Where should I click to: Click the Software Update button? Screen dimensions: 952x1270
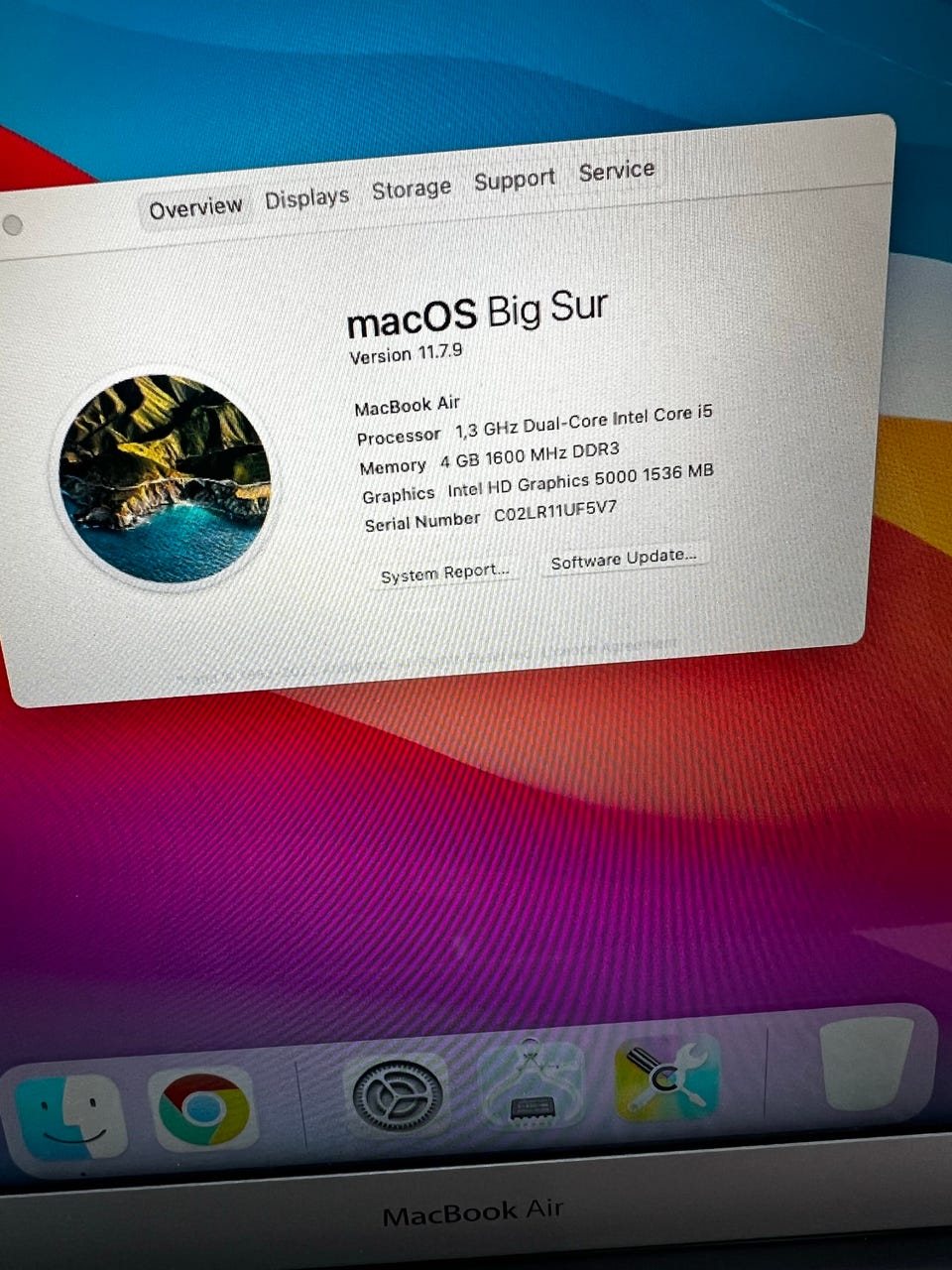(x=624, y=559)
